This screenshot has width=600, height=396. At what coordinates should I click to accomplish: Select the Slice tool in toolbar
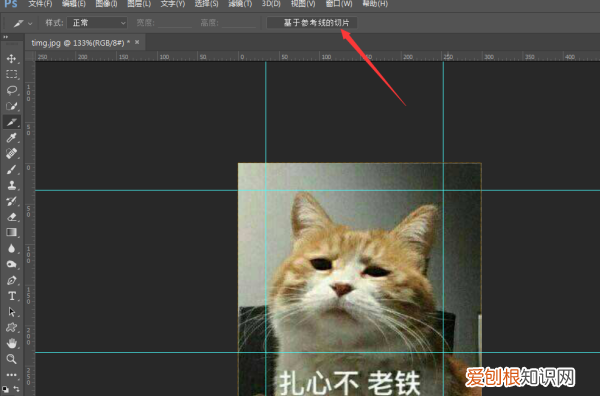(x=11, y=122)
